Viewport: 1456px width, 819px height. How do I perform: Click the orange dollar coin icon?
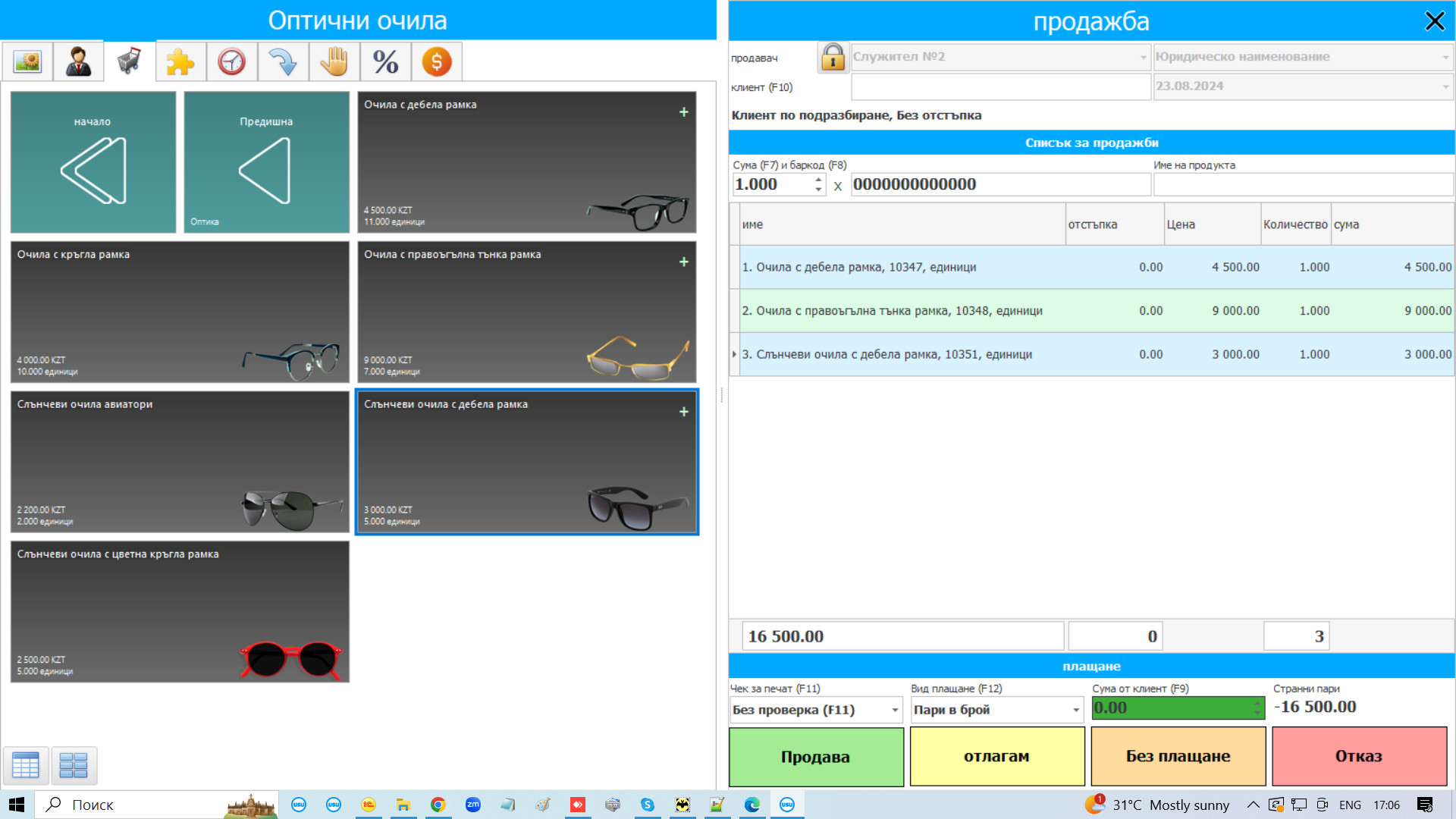(437, 61)
